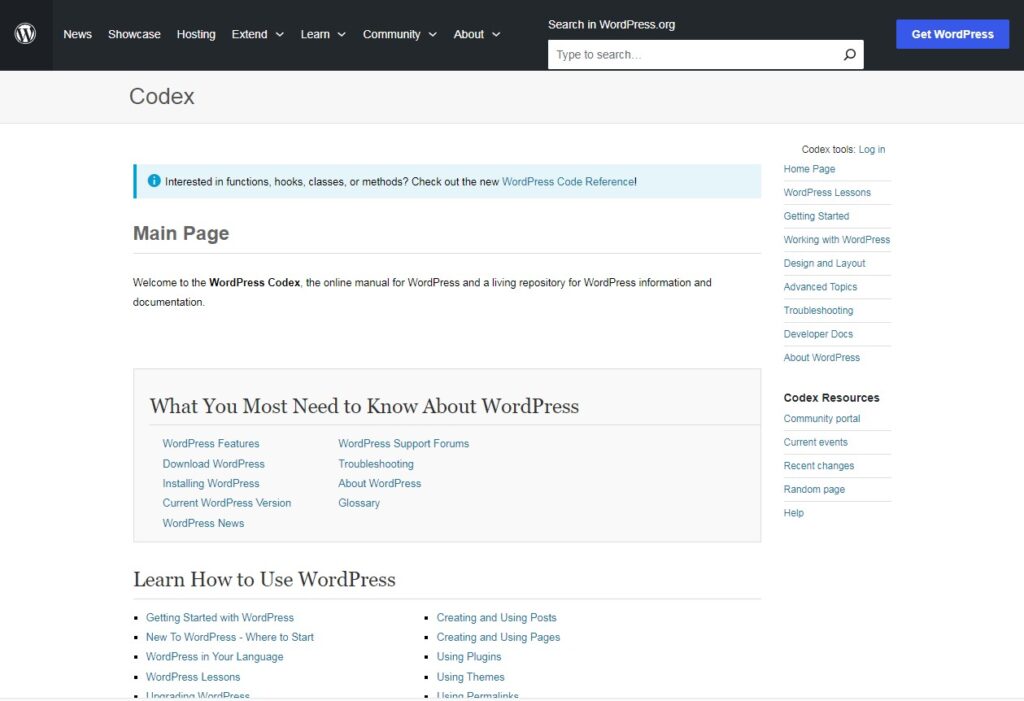Screen dimensions: 1024x701
Task: Open Home Page in sidebar
Action: point(809,169)
